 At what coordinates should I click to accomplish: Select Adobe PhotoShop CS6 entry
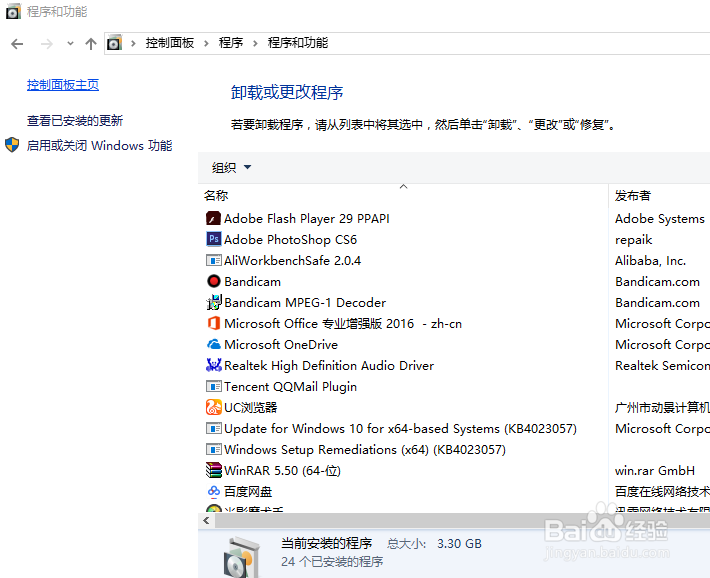[x=290, y=239]
